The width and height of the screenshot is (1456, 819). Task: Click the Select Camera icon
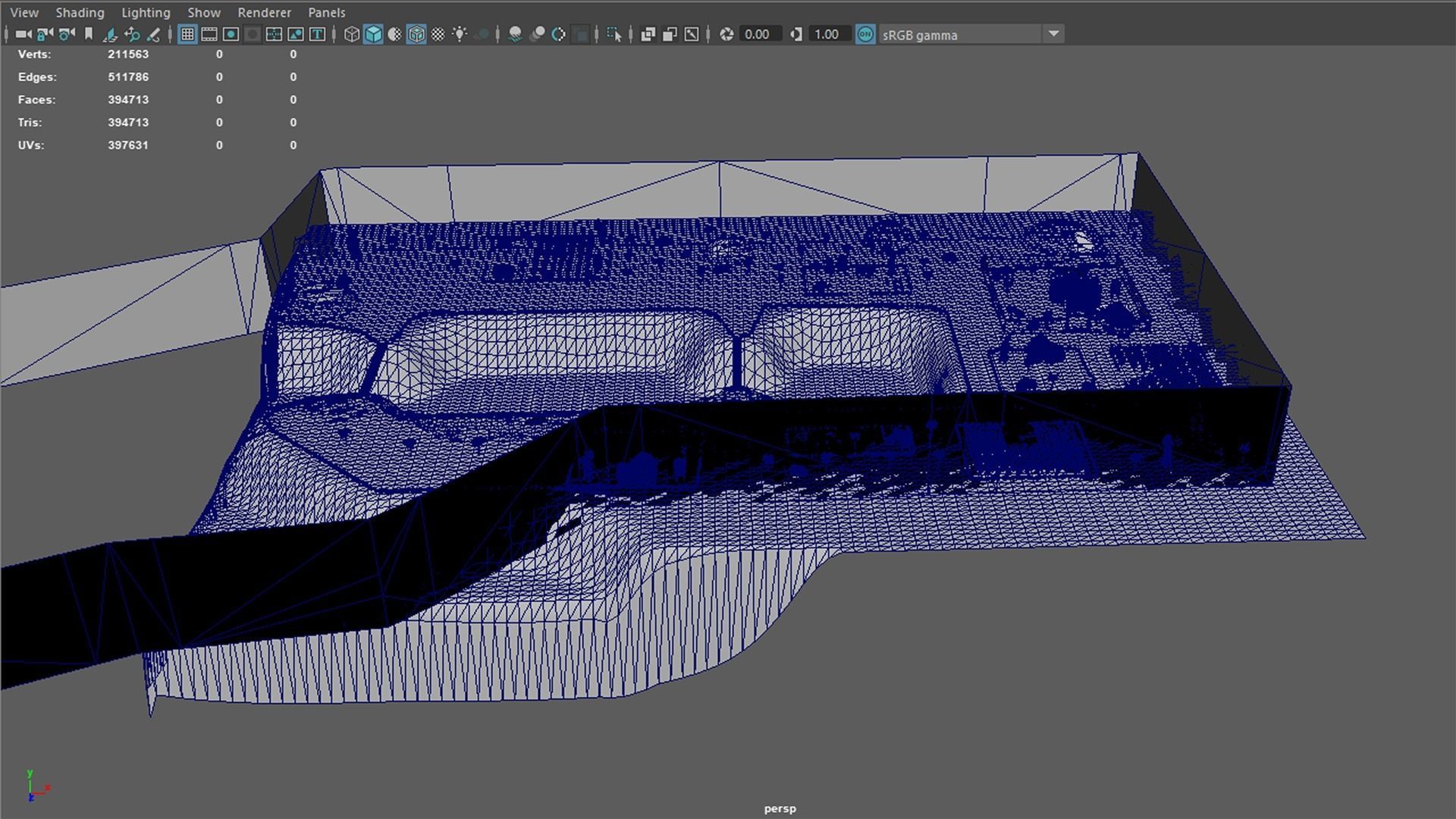click(23, 34)
